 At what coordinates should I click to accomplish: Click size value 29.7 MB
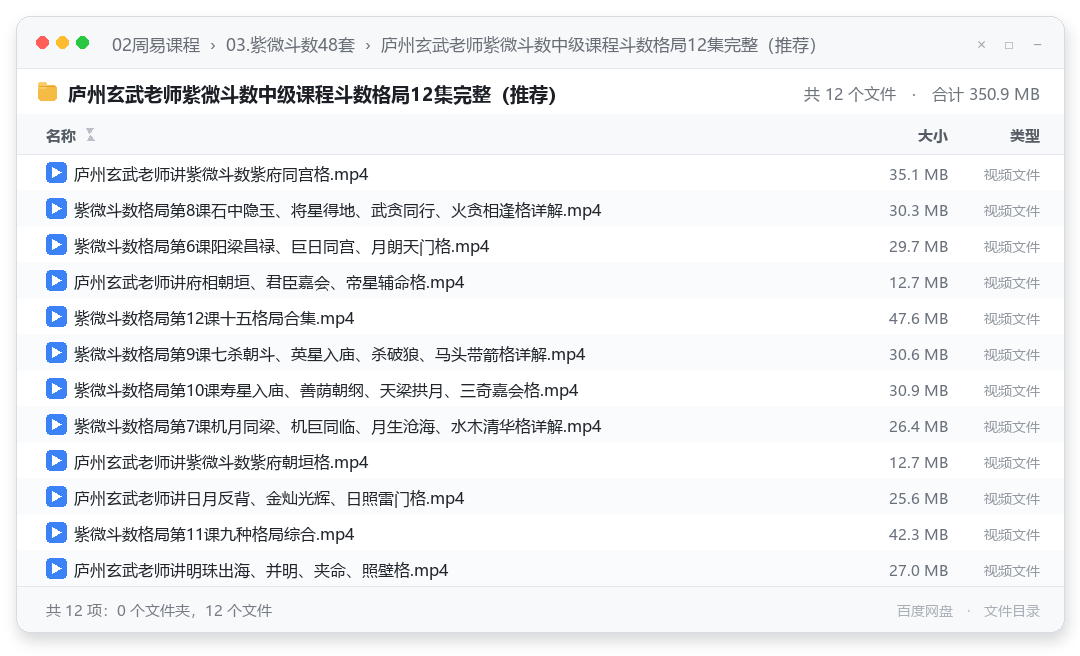pos(918,246)
